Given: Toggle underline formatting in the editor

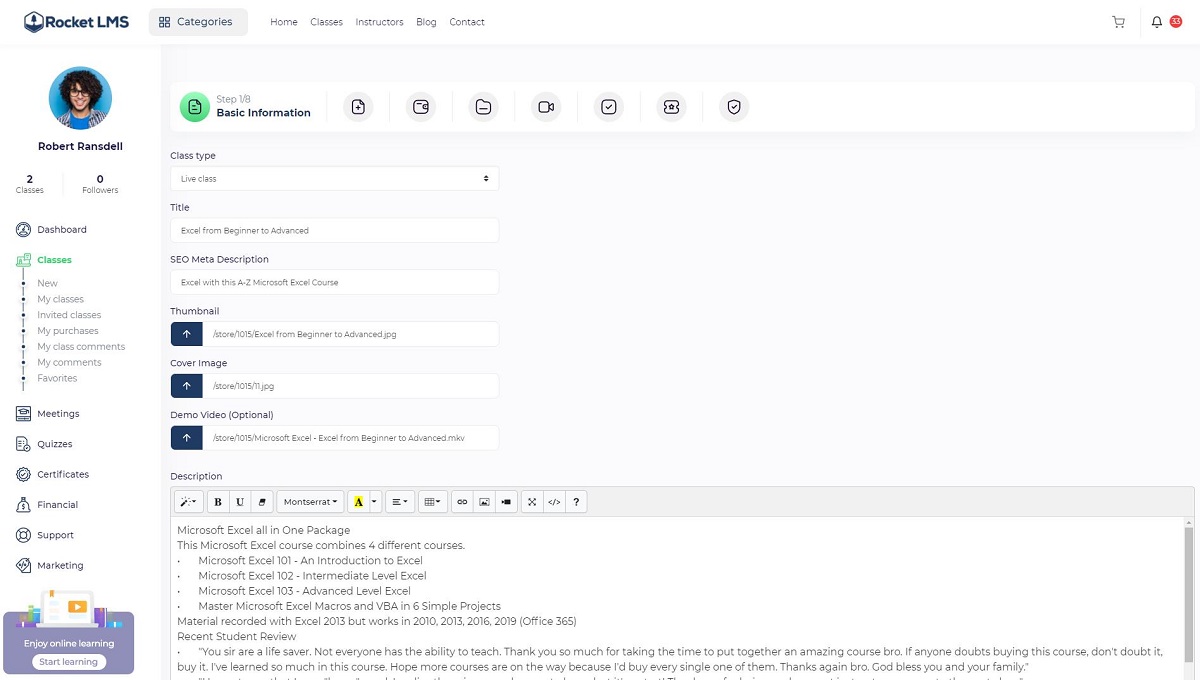Looking at the screenshot, I should pyautogui.click(x=240, y=502).
